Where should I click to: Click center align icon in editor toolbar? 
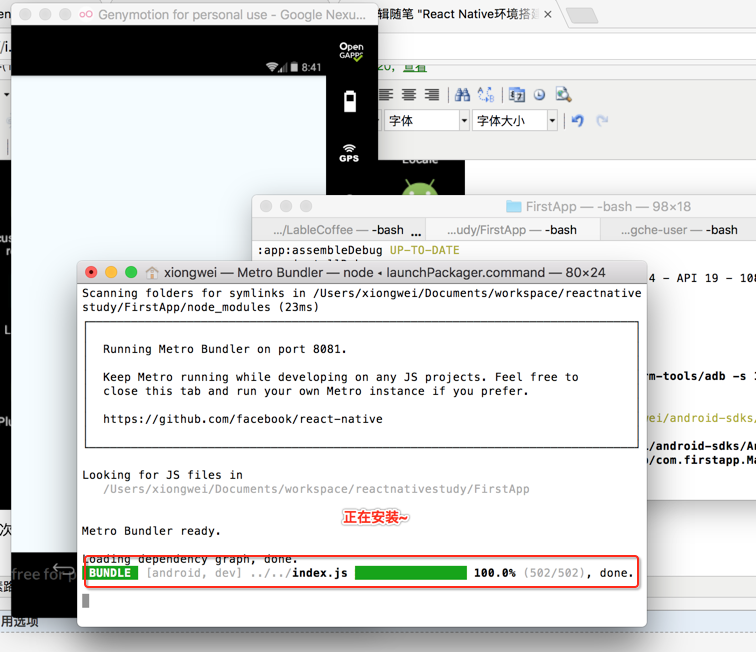(x=409, y=95)
